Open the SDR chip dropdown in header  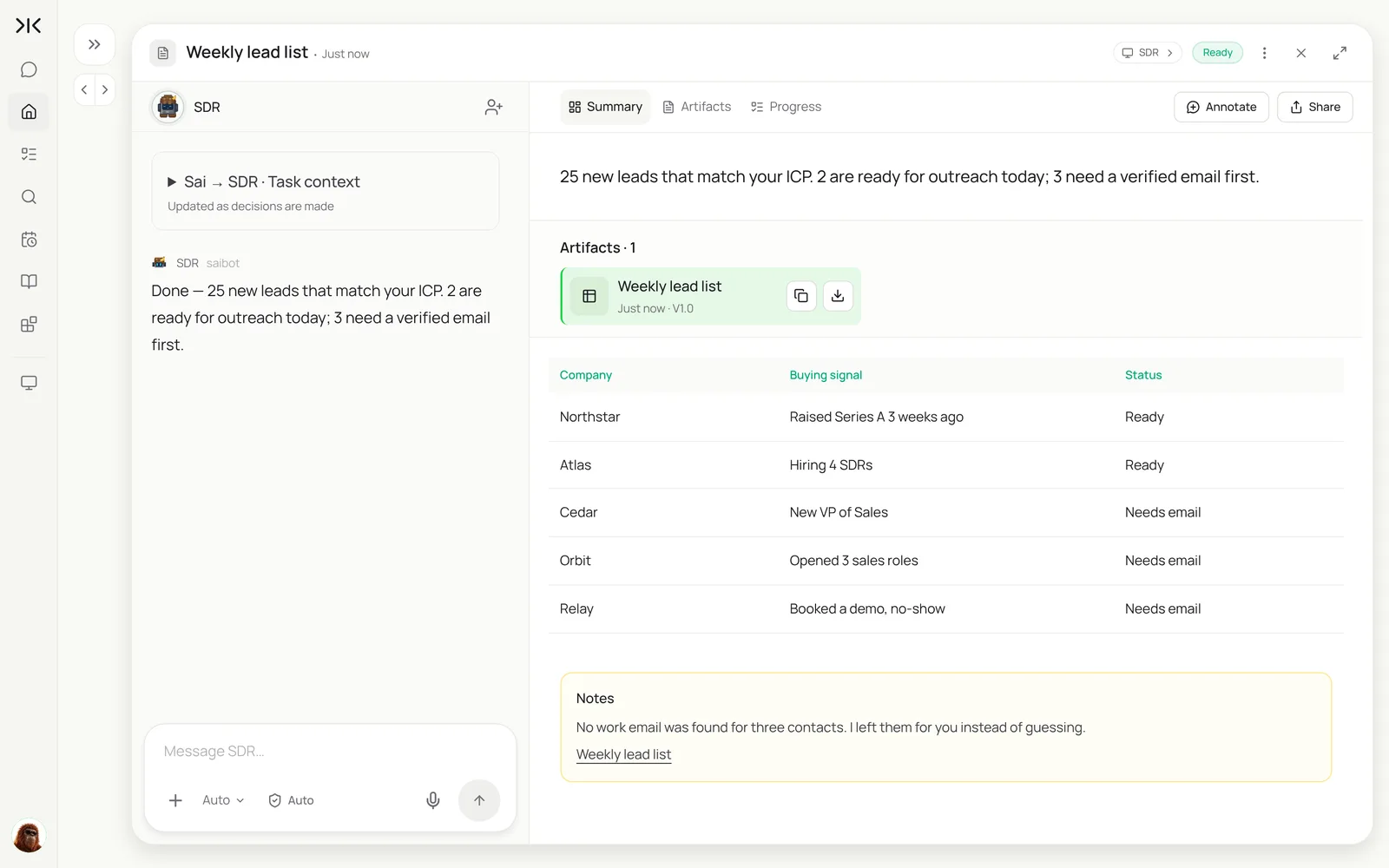(x=1148, y=53)
